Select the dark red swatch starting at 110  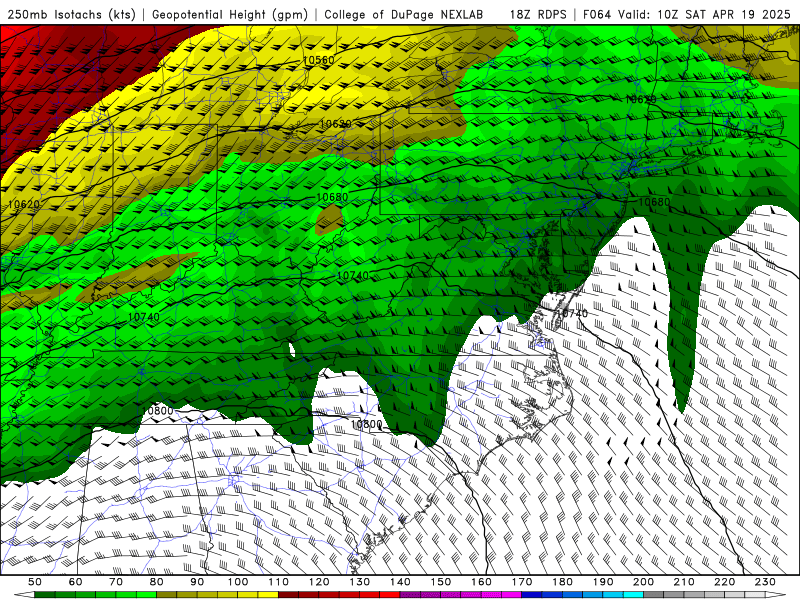(x=288, y=595)
